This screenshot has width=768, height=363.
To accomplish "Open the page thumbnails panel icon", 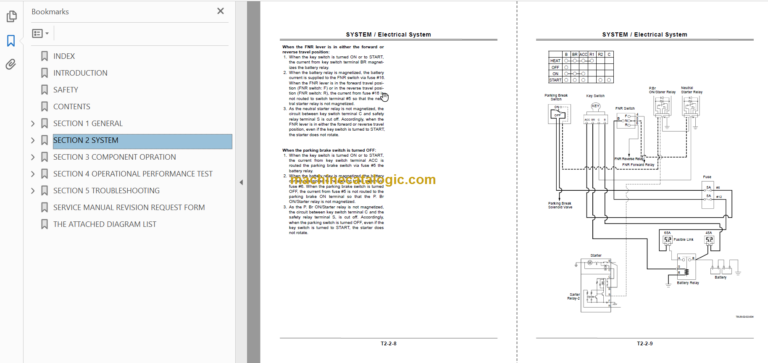I will (11, 16).
